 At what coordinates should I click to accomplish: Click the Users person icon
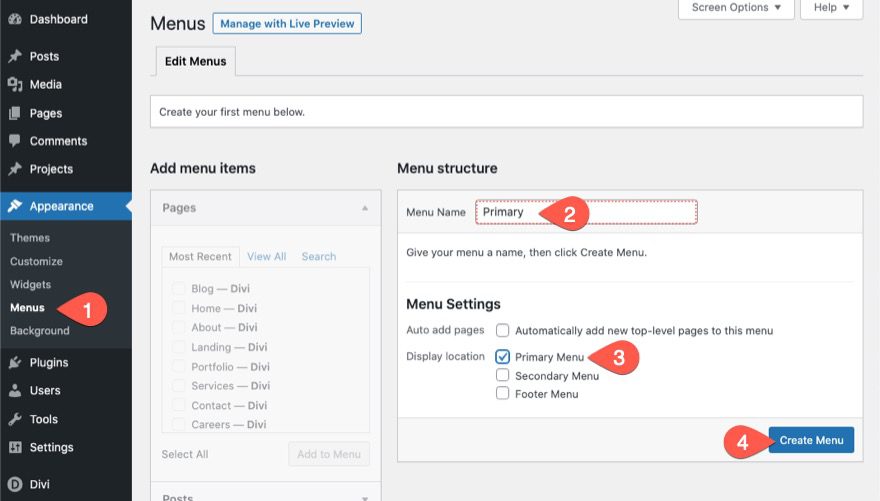15,390
